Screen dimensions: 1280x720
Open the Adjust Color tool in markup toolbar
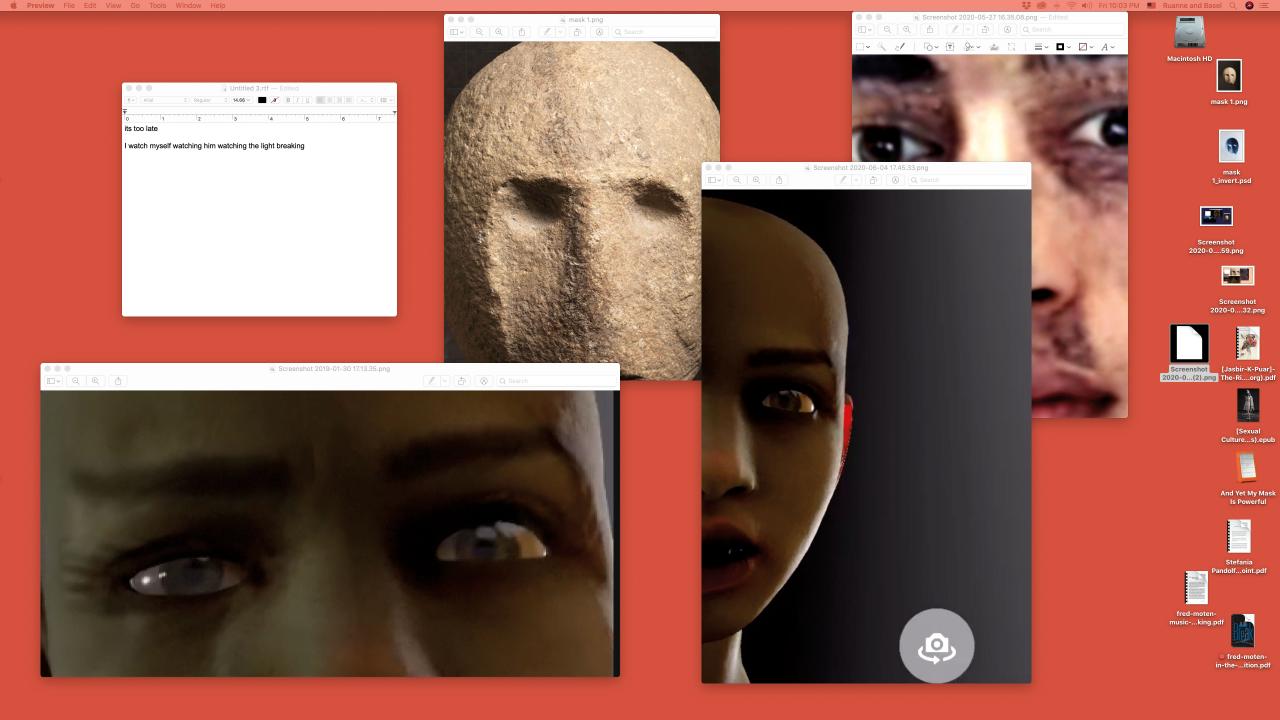994,47
